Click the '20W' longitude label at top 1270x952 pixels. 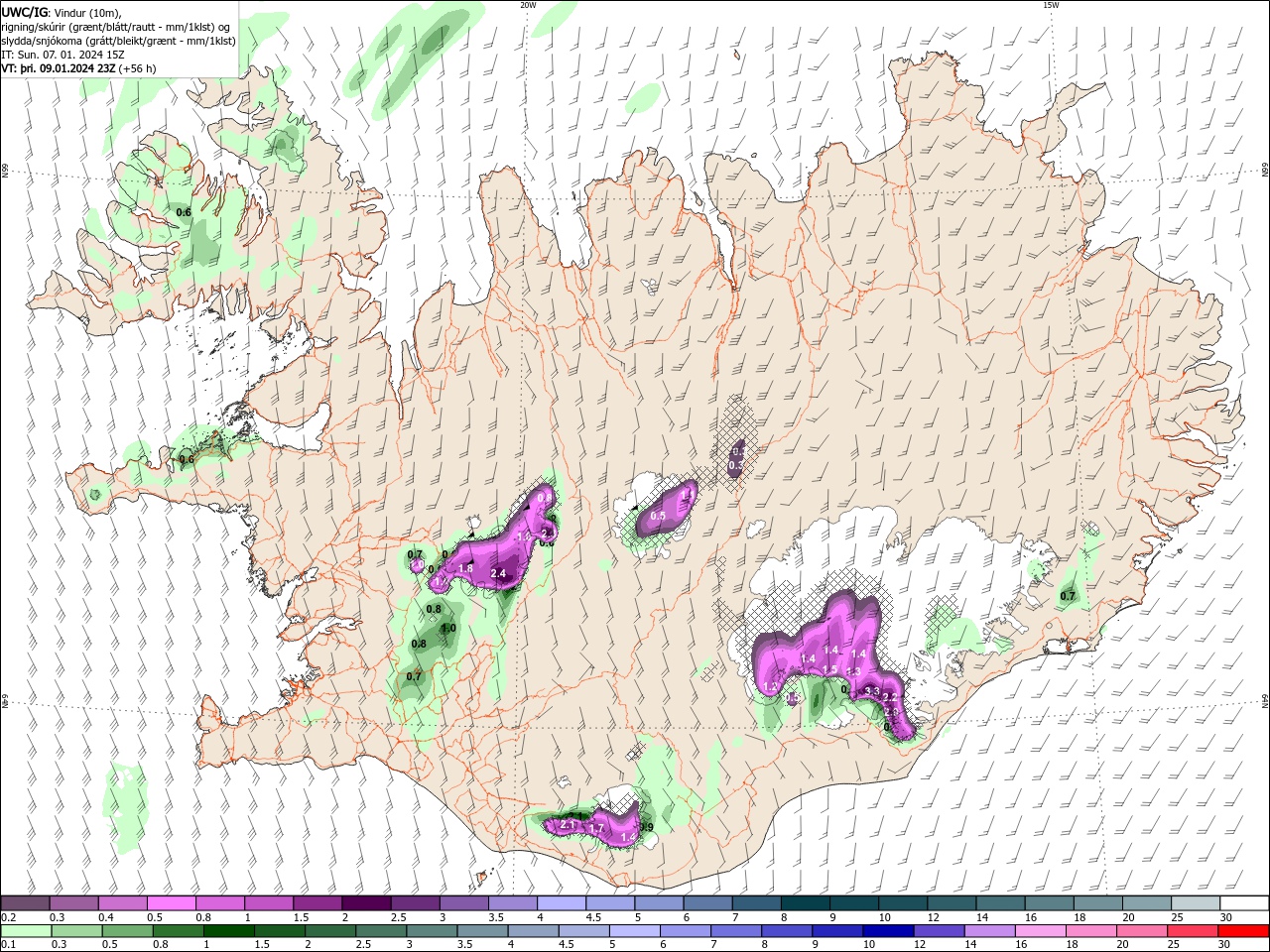(x=528, y=5)
